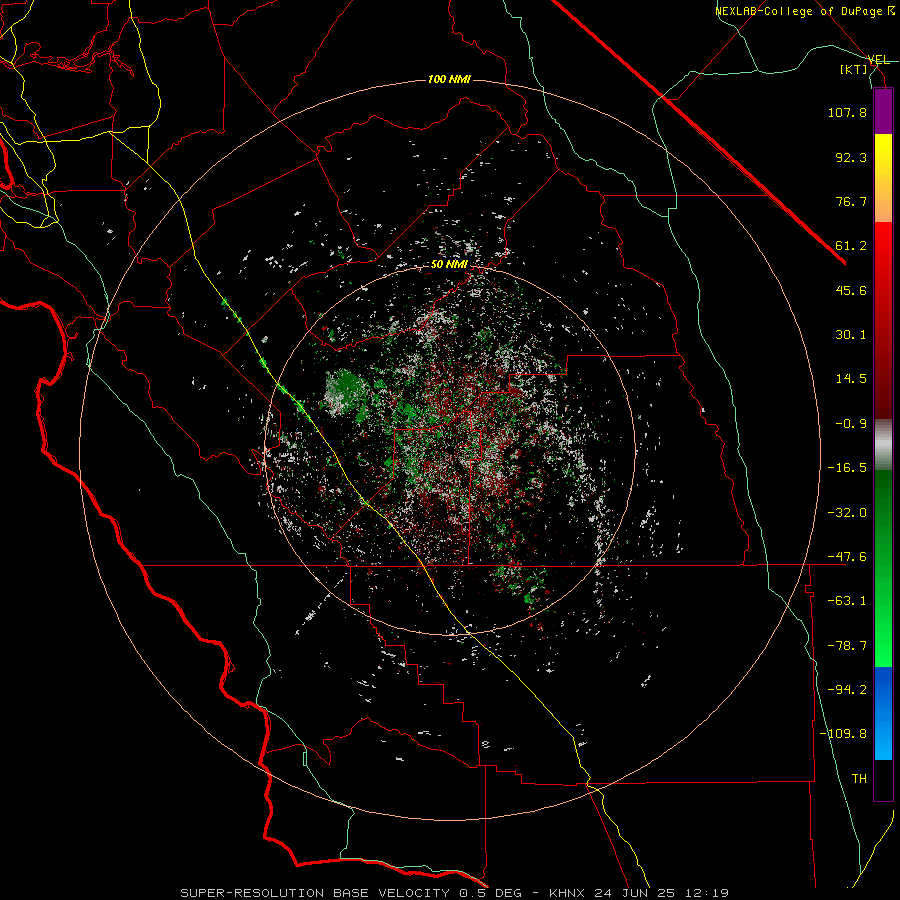Click the -47.6 legend value
This screenshot has height=900, width=900.
tap(847, 557)
